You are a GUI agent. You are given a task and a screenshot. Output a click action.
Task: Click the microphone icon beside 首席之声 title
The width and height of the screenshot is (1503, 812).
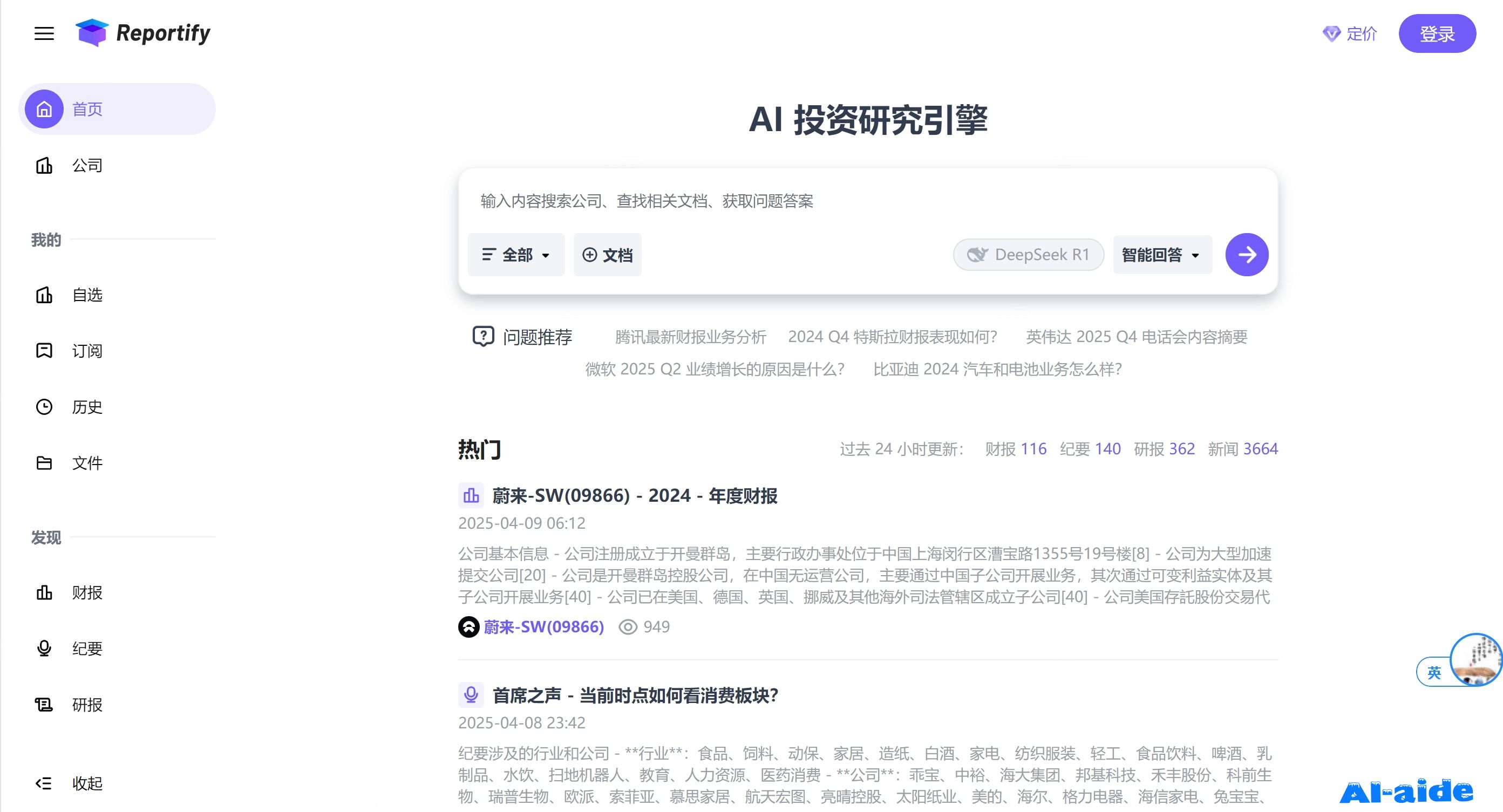click(471, 695)
